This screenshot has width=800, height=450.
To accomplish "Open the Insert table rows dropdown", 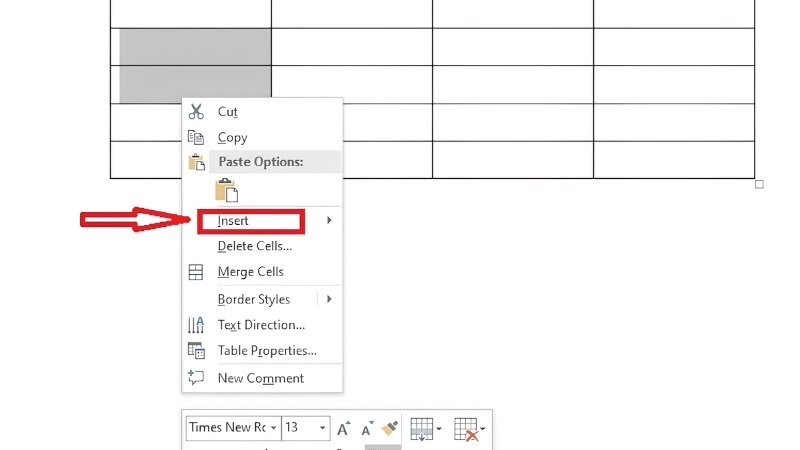I will pyautogui.click(x=426, y=429).
